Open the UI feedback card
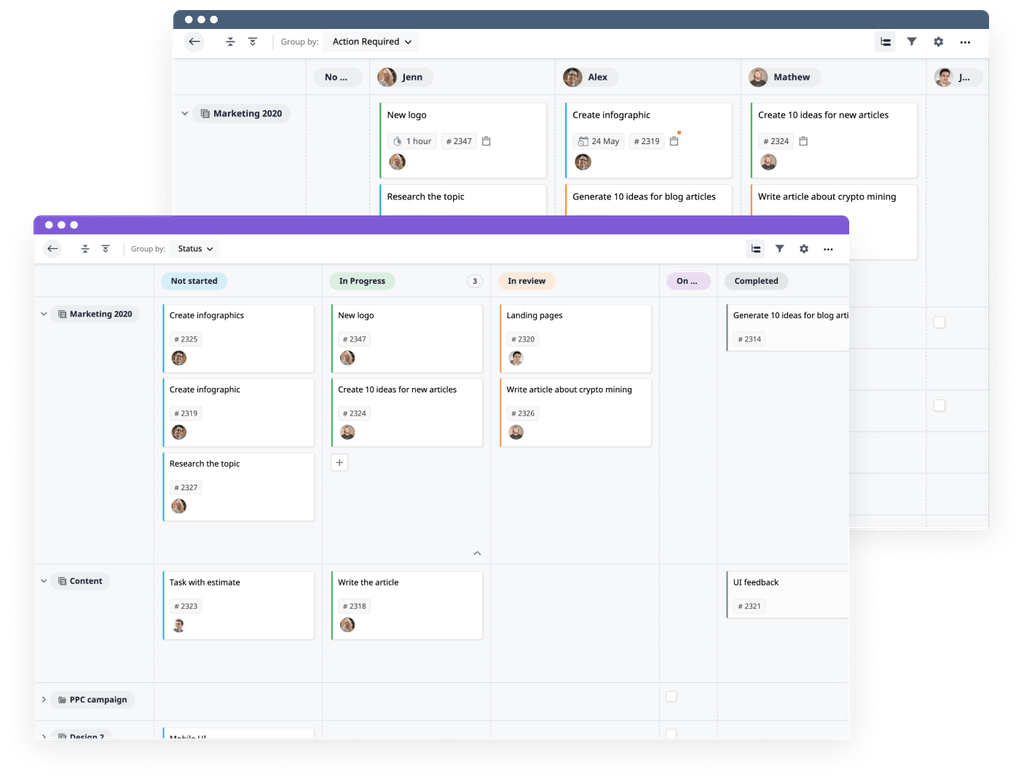This screenshot has height=779, width=1024. (x=788, y=595)
